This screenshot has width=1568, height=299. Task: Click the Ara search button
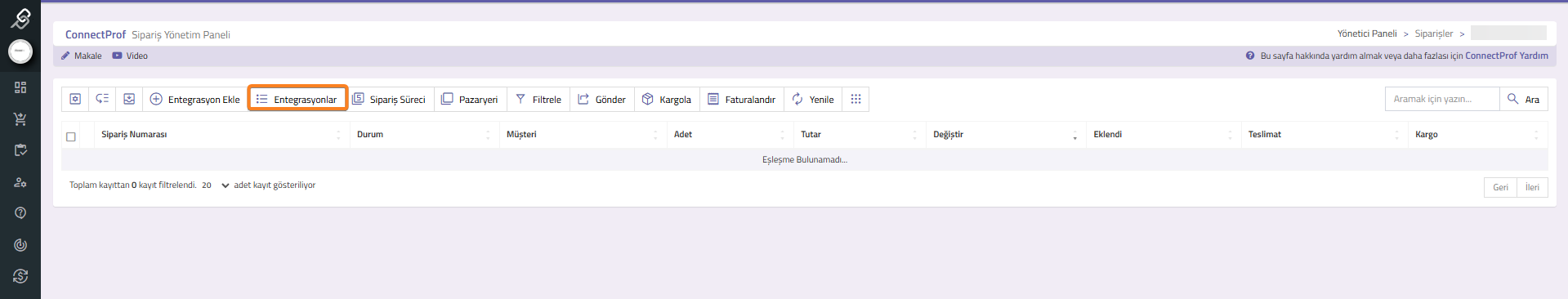point(1524,99)
